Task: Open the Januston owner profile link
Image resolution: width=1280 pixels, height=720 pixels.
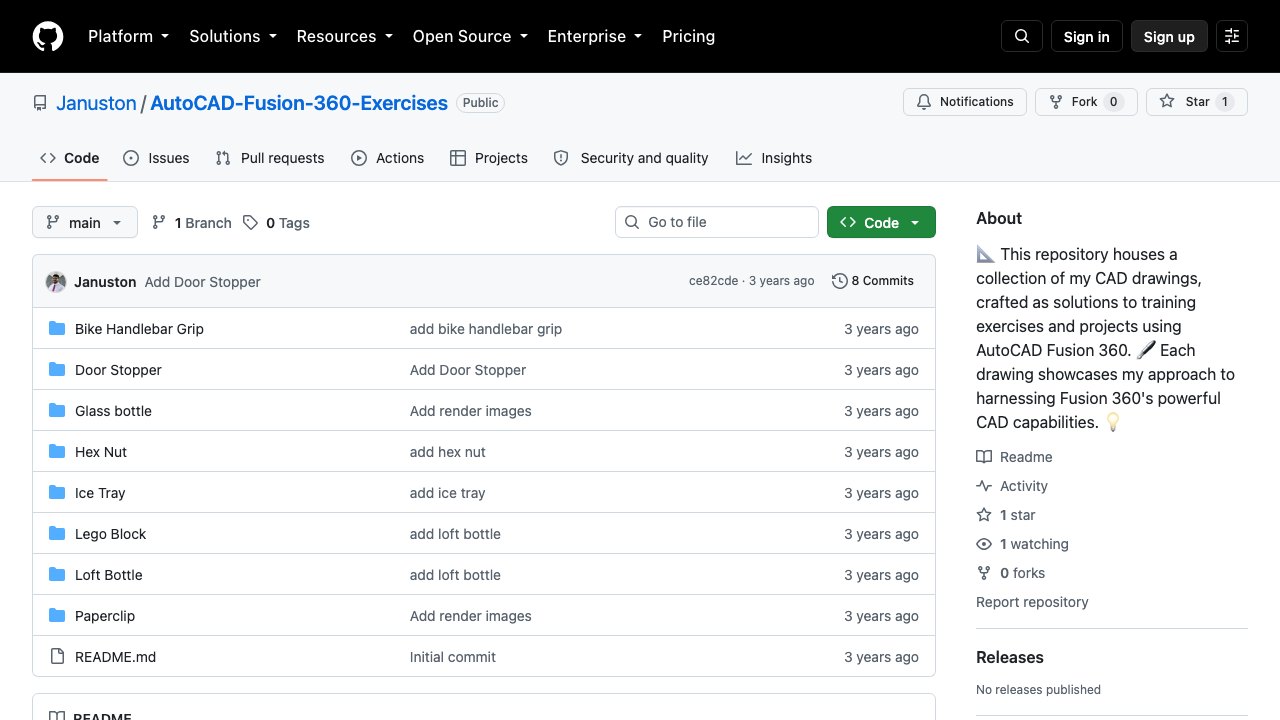Action: point(96,103)
